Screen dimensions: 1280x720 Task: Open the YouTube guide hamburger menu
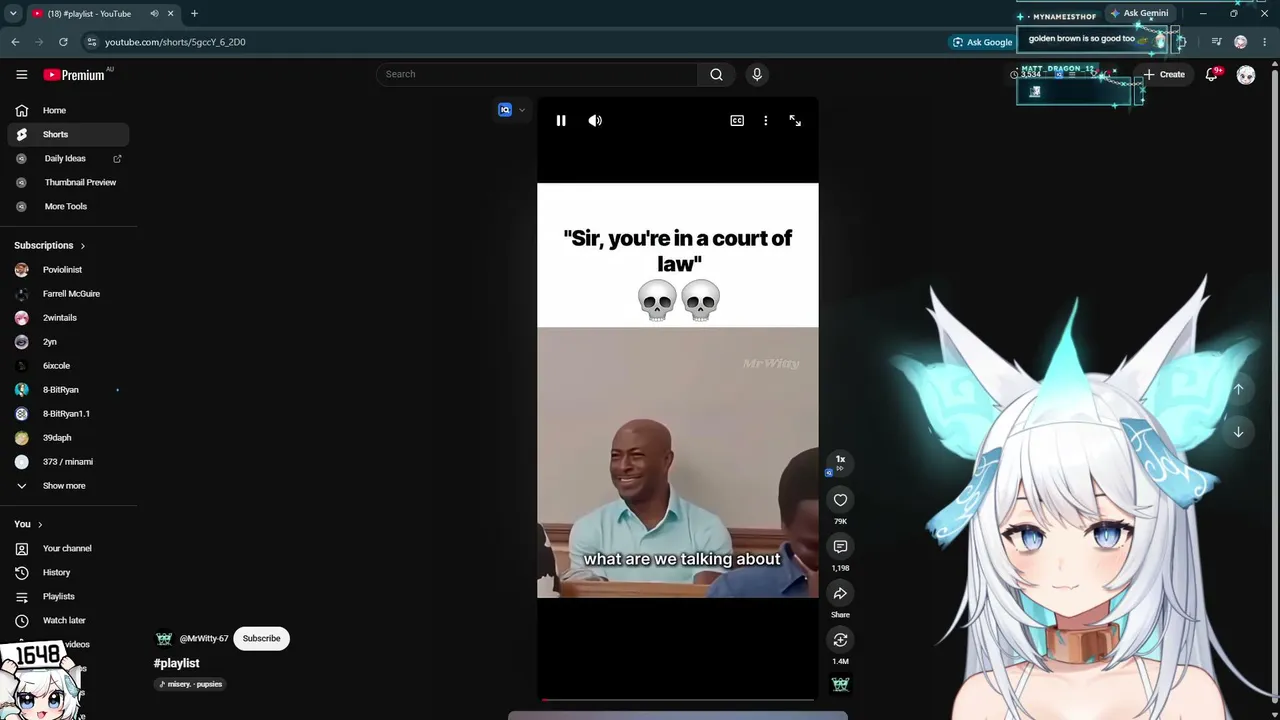pyautogui.click(x=21, y=74)
